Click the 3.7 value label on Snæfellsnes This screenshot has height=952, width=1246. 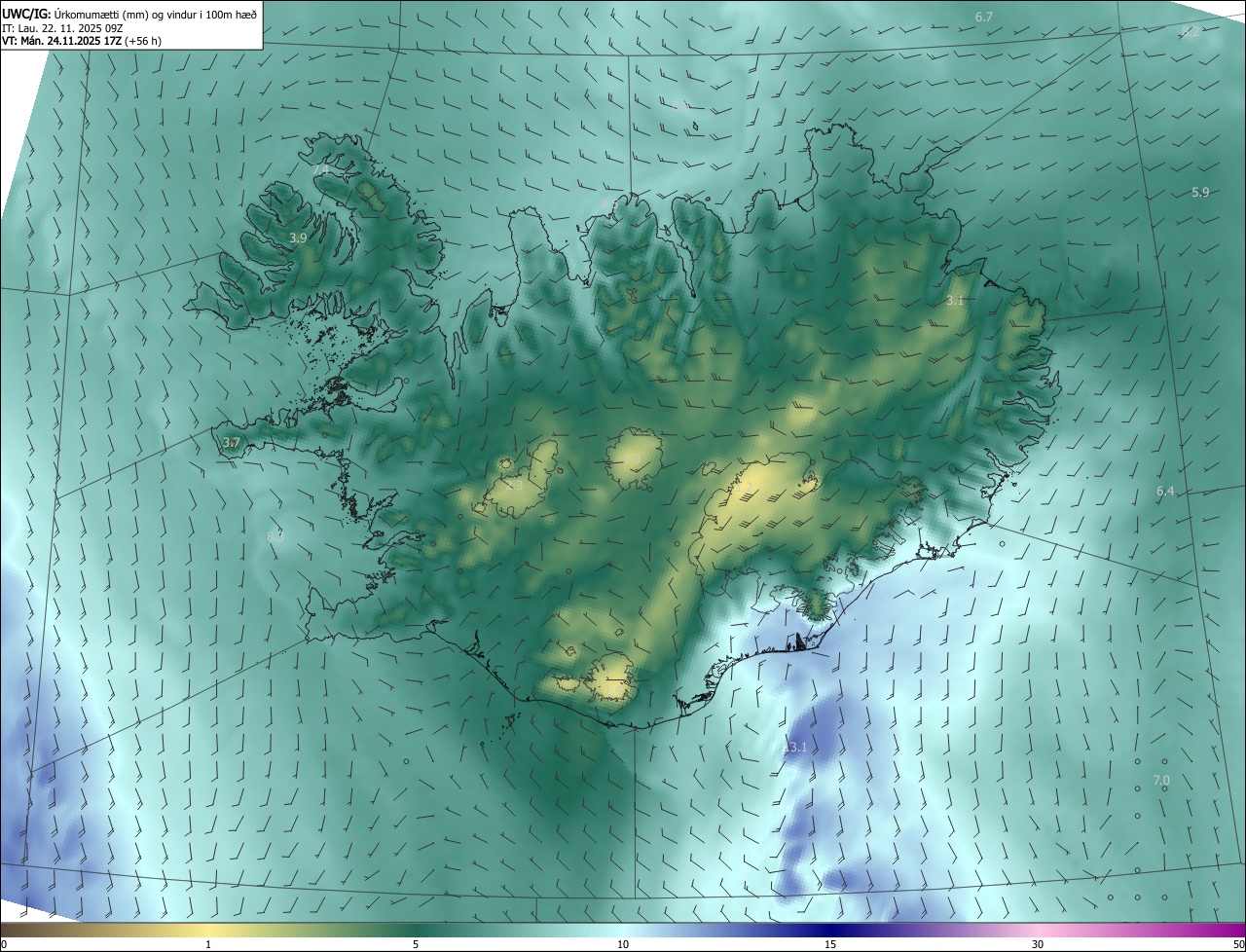tap(231, 443)
